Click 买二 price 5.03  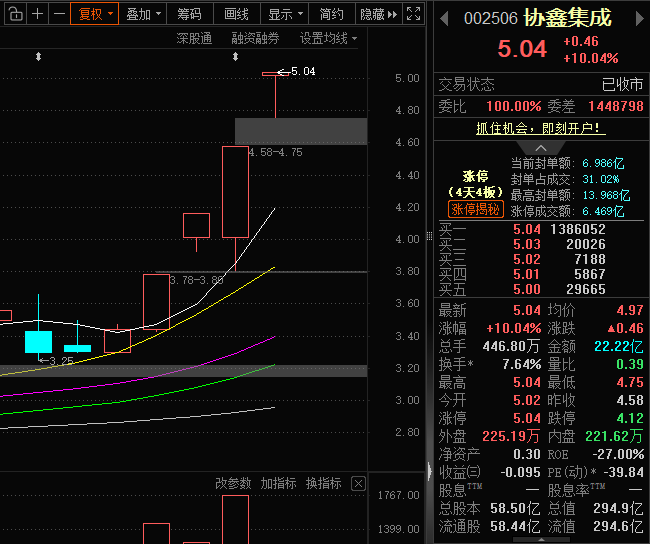(526, 244)
